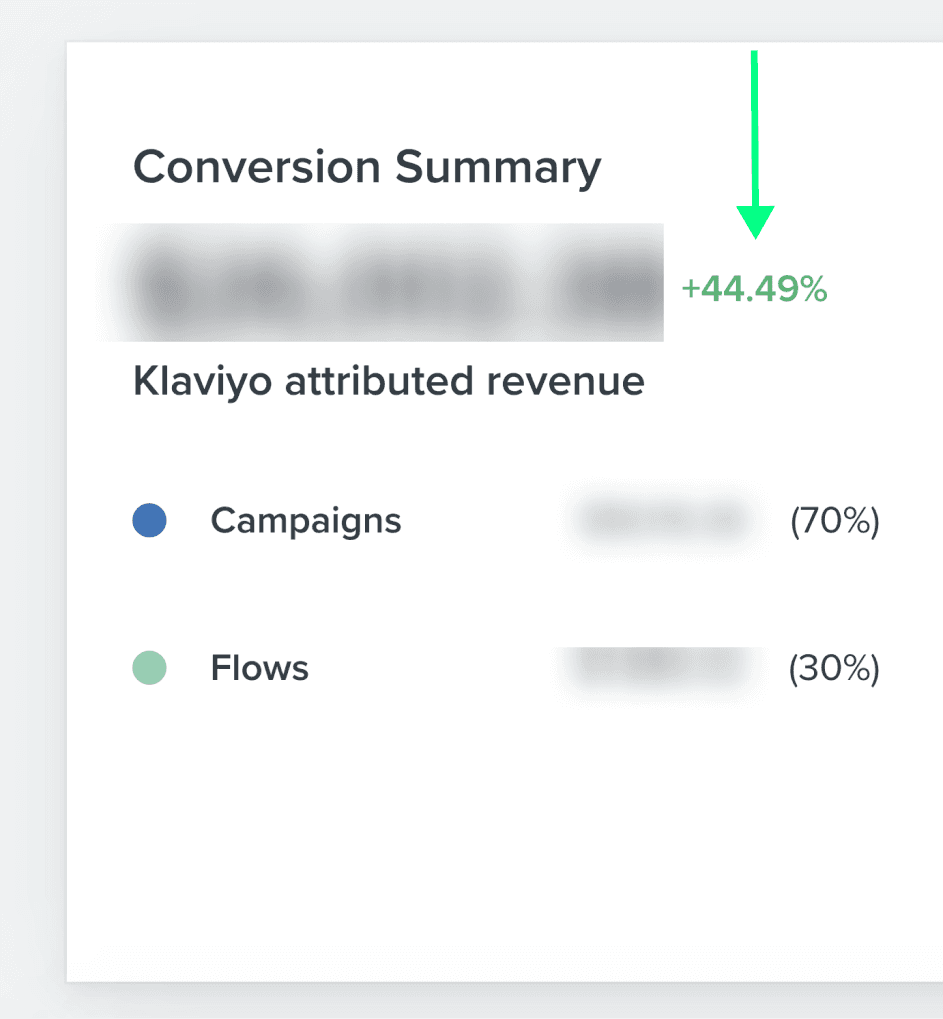Click the Conversion Summary heading
The width and height of the screenshot is (943, 1019).
[367, 168]
